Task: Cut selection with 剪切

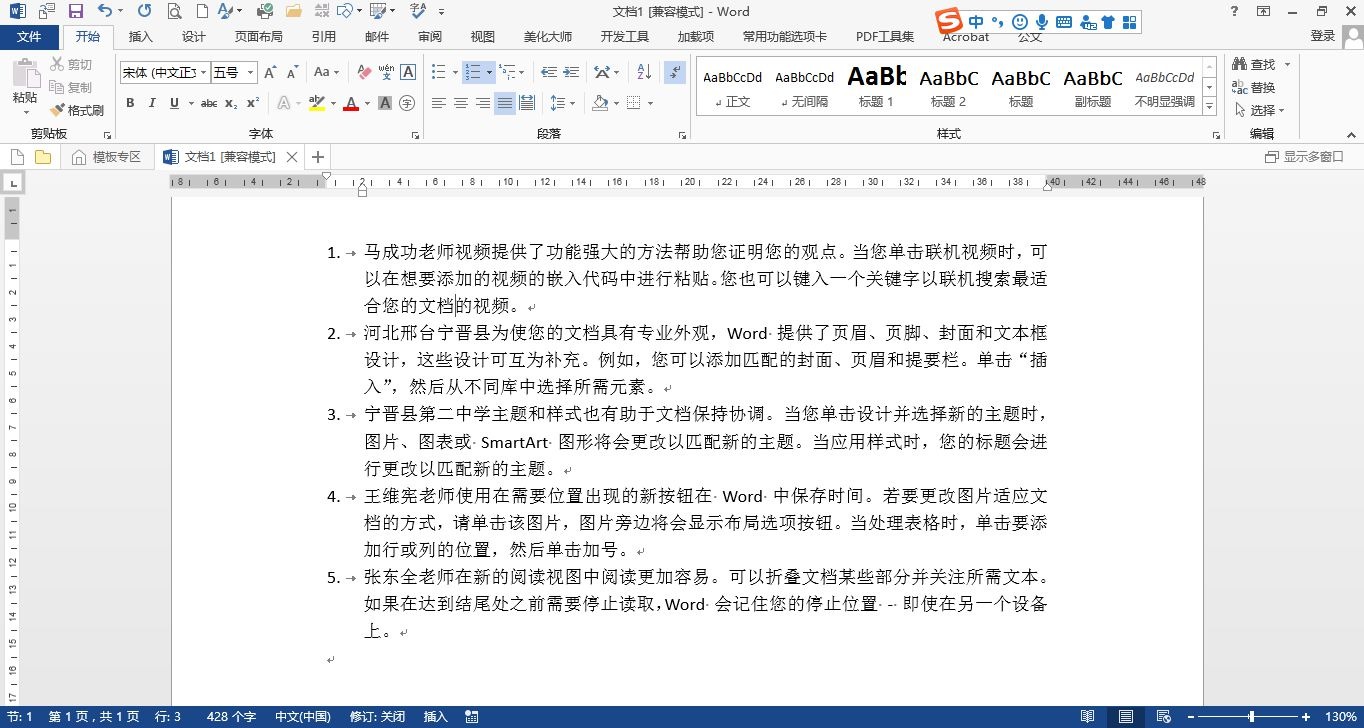Action: tap(71, 65)
